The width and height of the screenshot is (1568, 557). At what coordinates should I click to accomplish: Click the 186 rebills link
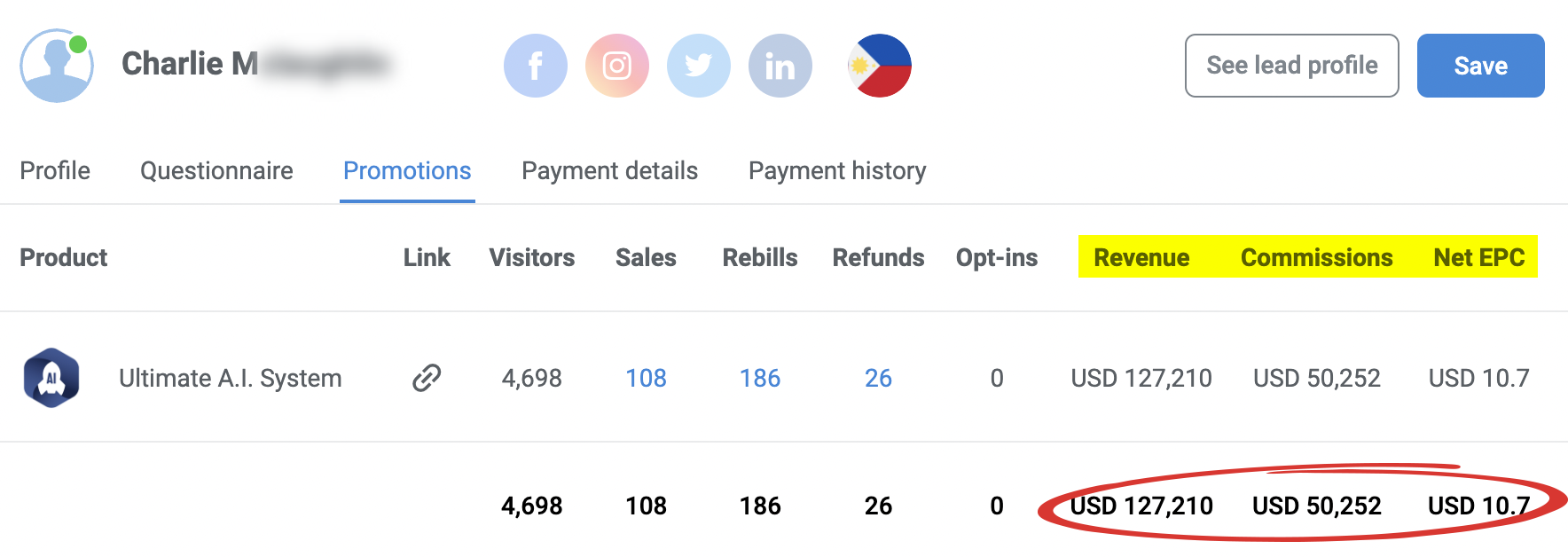[x=760, y=378]
